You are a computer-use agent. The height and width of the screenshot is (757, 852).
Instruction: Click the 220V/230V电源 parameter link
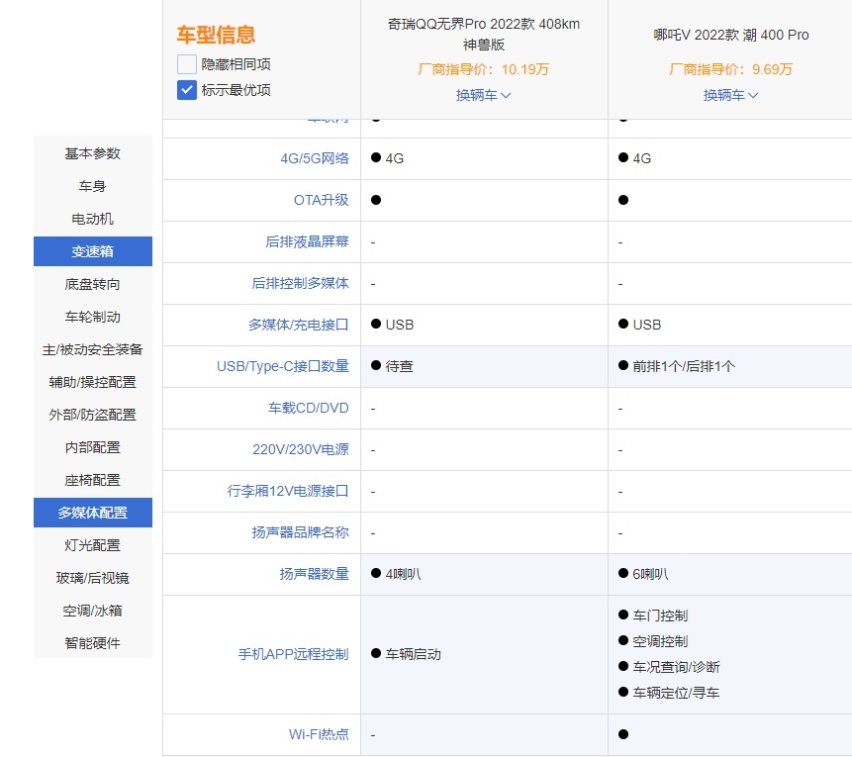pyautogui.click(x=300, y=449)
